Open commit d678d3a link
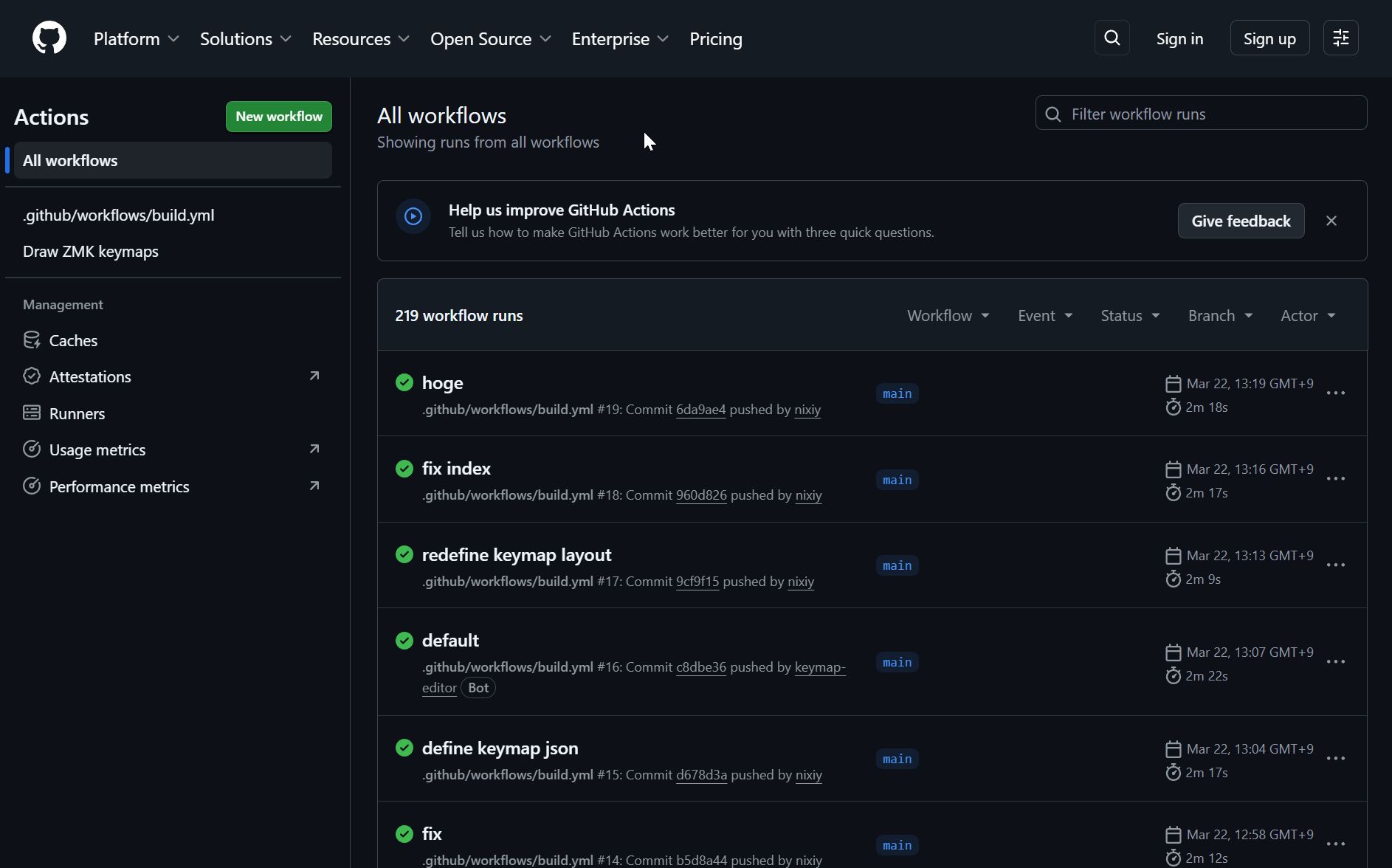This screenshot has height=868, width=1392. pyautogui.click(x=701, y=774)
